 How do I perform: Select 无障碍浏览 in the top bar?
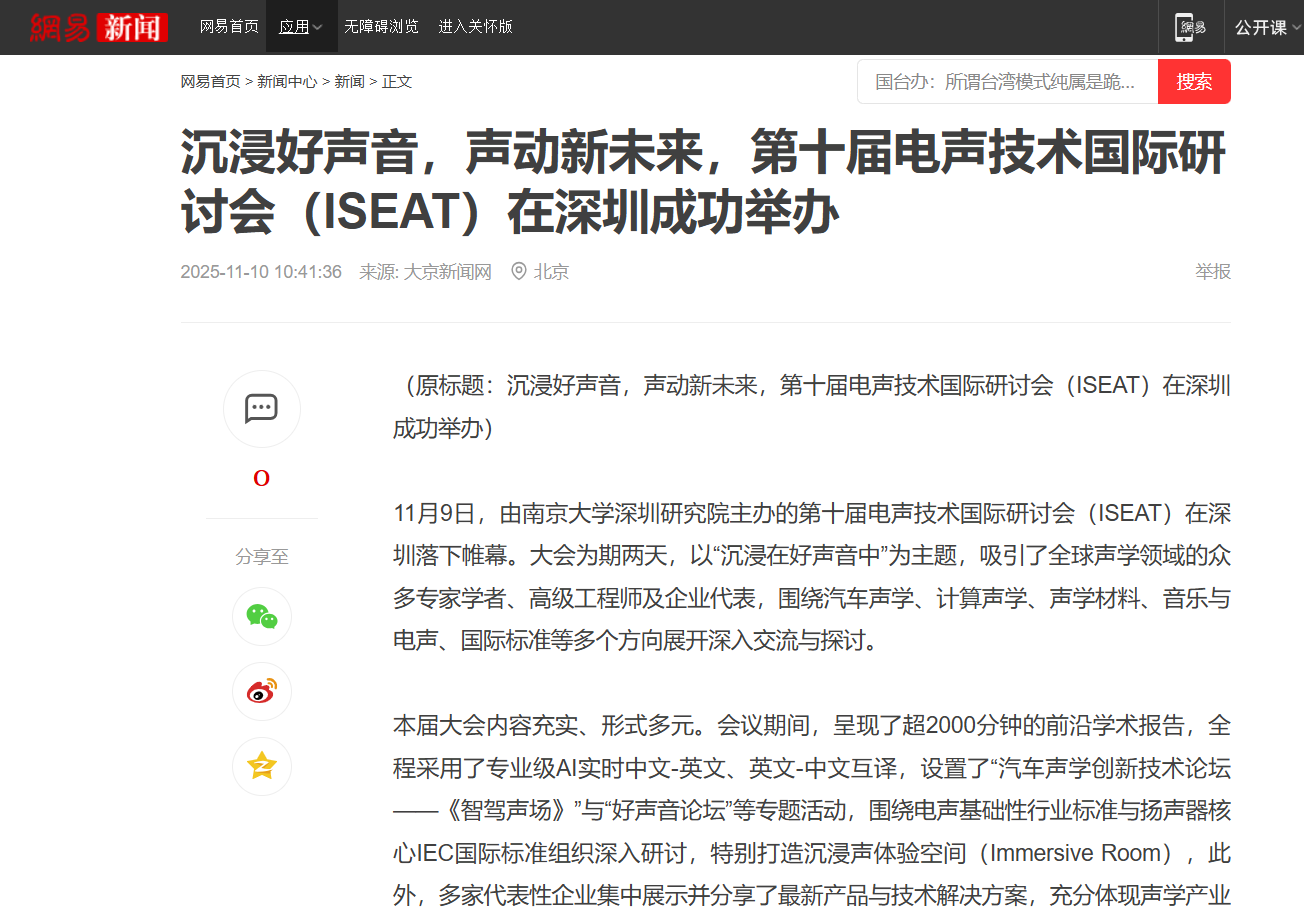(x=381, y=27)
